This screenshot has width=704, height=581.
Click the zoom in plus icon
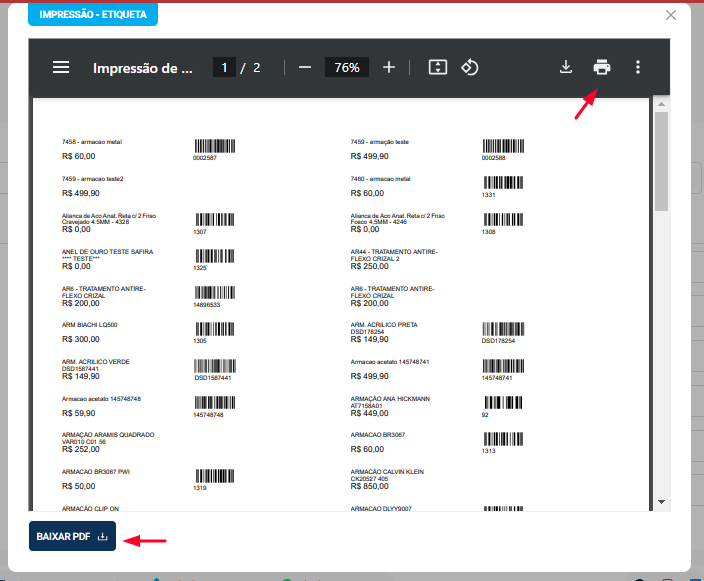389,68
